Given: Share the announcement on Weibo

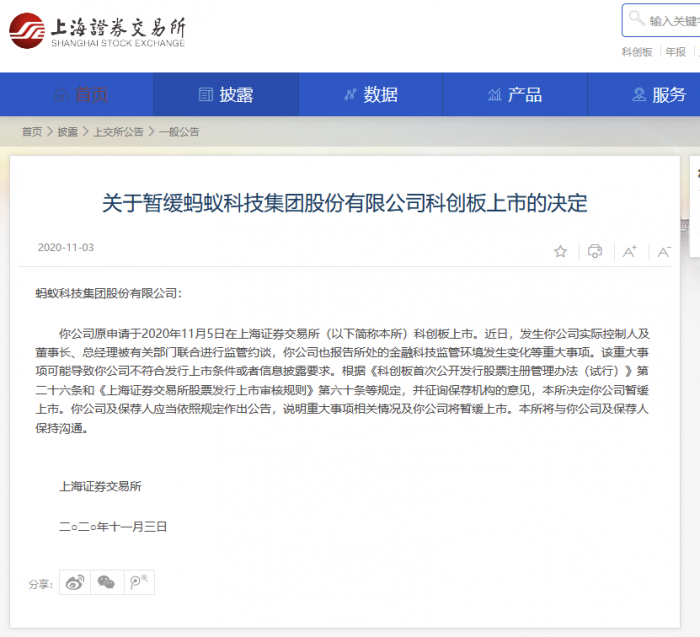Looking at the screenshot, I should (75, 582).
